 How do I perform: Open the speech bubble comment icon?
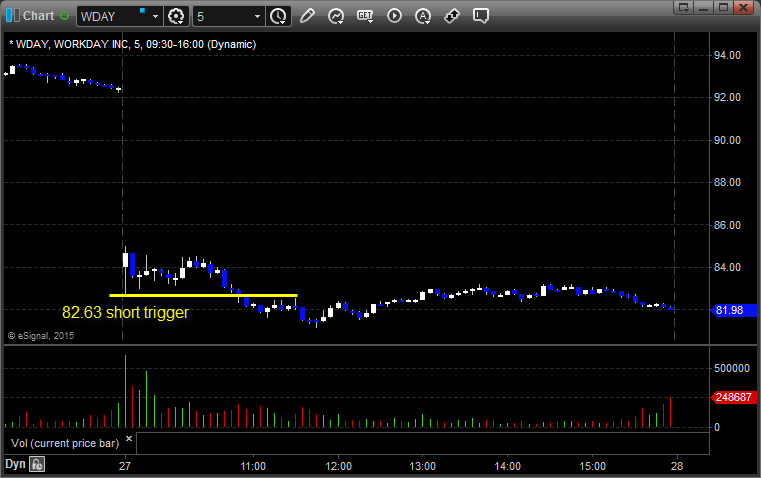point(480,16)
